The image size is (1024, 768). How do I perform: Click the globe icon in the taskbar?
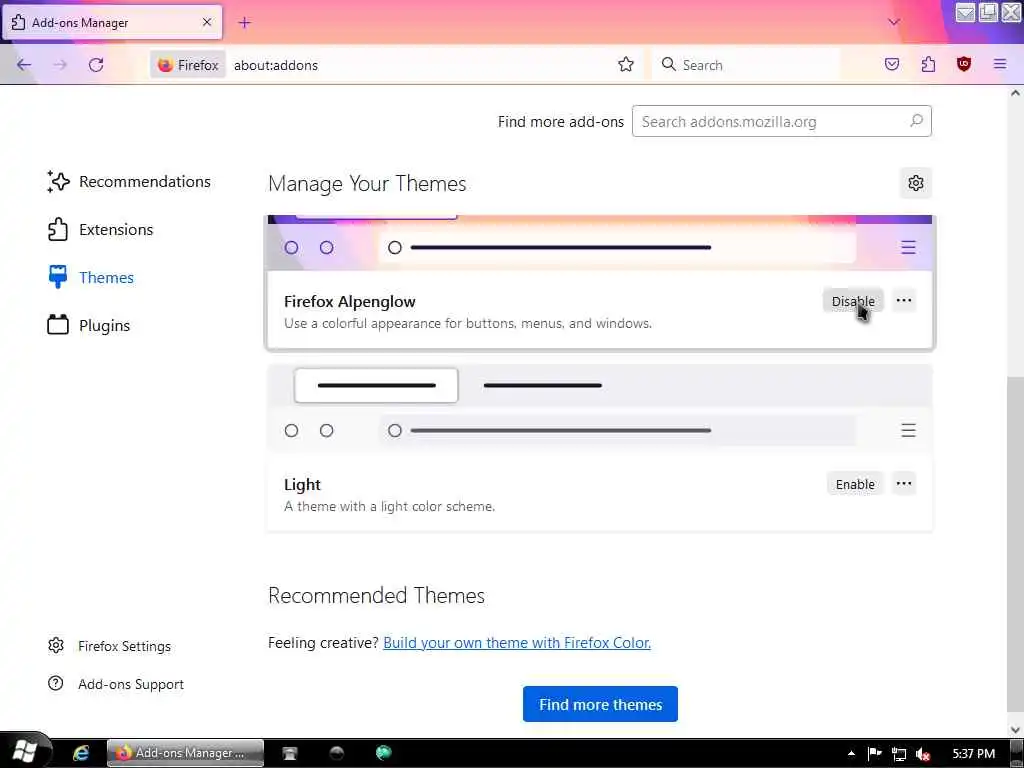[x=383, y=753]
